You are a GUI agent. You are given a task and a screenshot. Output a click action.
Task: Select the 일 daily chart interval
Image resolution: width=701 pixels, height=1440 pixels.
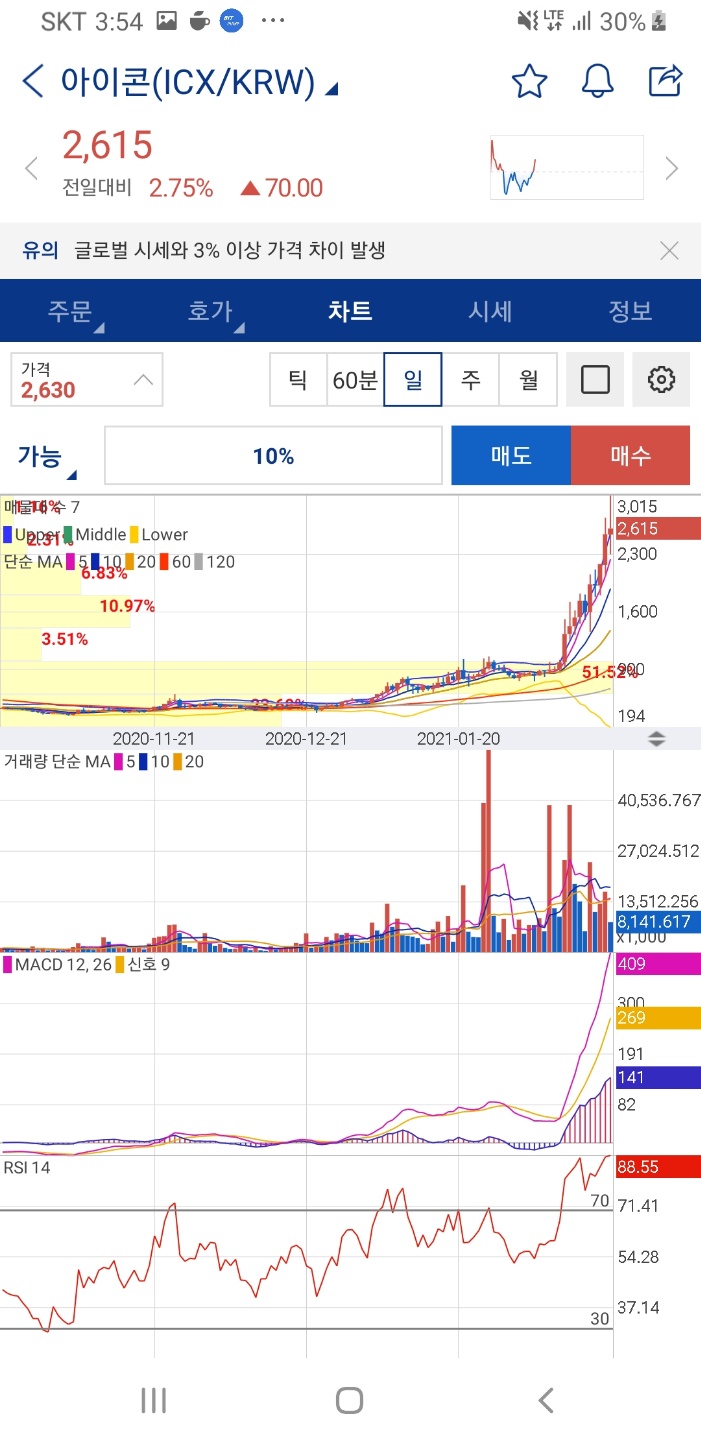(413, 380)
